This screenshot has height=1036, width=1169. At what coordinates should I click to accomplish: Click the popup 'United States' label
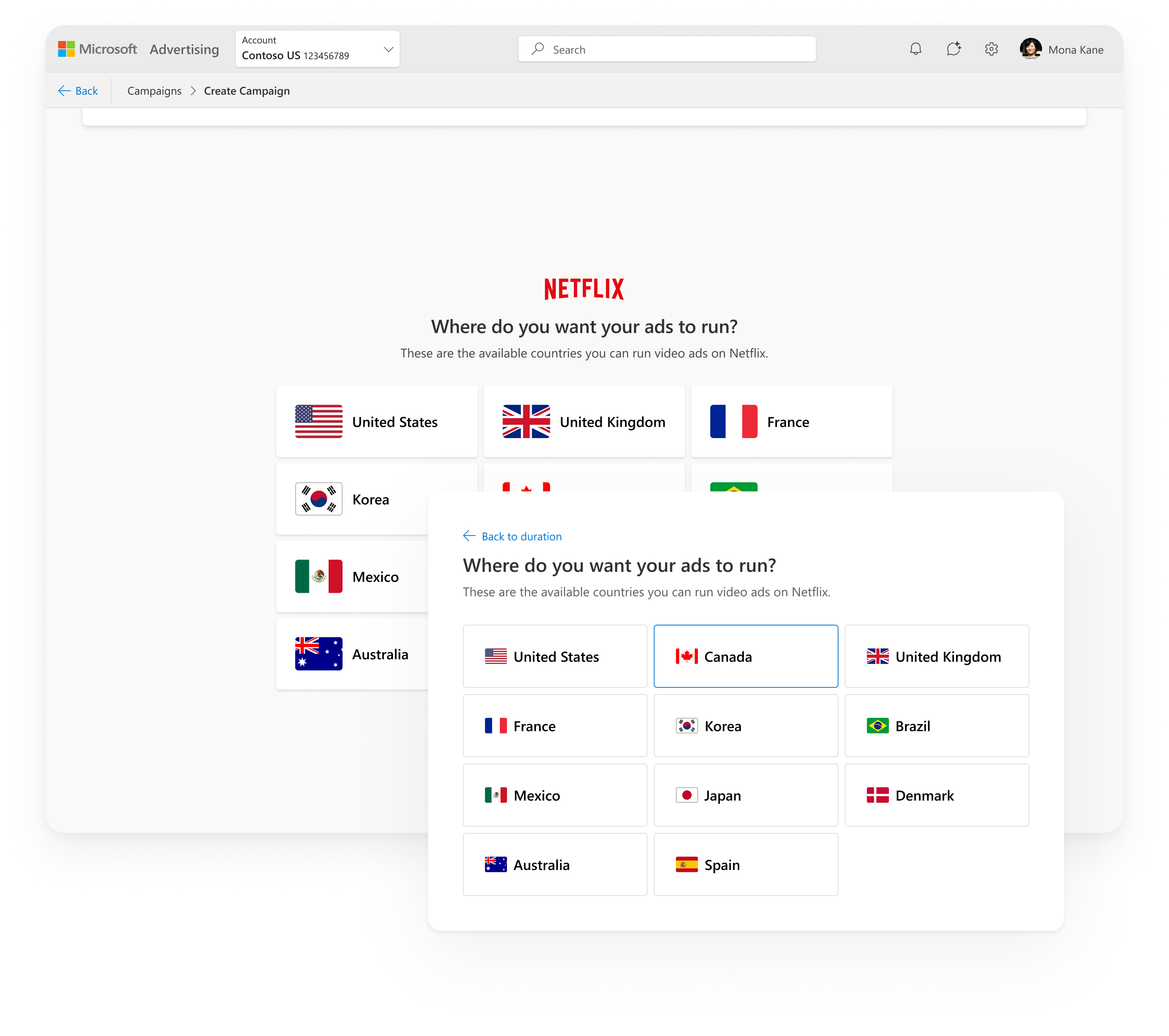556,657
